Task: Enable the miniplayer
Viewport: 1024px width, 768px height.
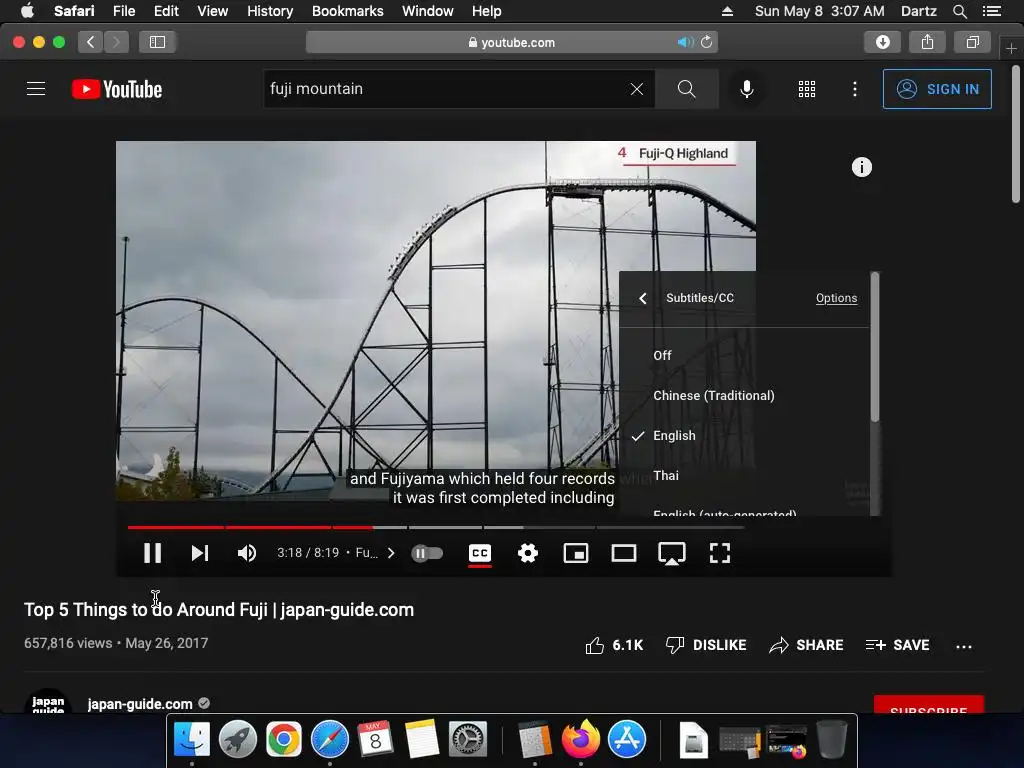Action: (575, 553)
